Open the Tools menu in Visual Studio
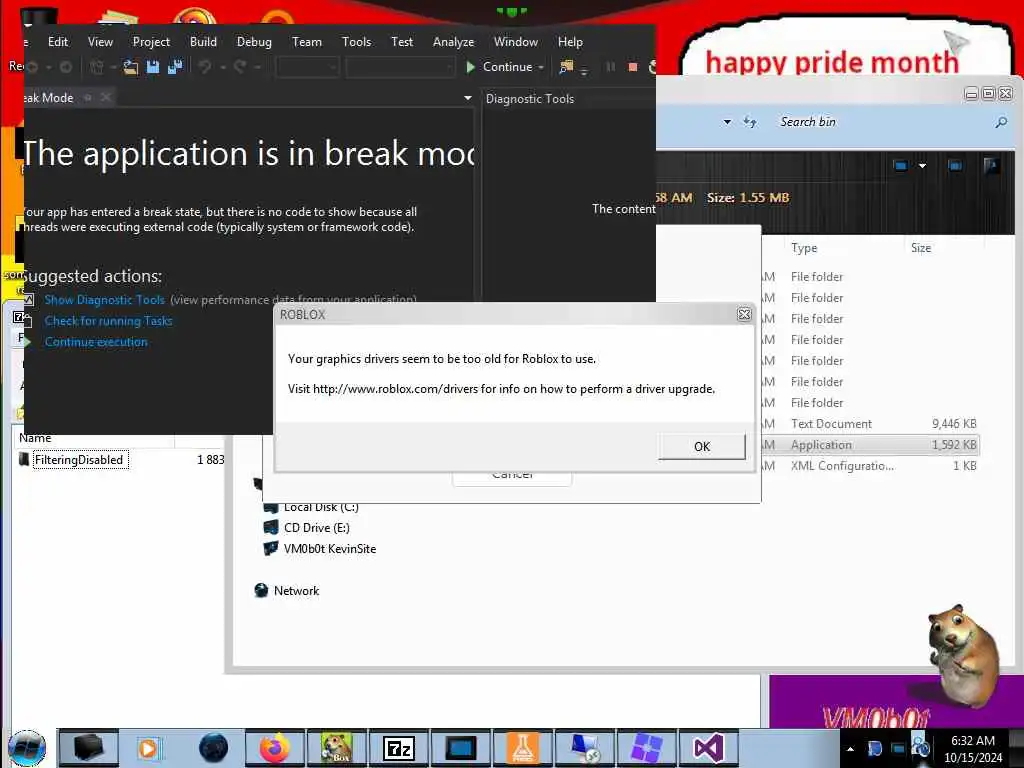This screenshot has width=1024, height=768. tap(356, 42)
